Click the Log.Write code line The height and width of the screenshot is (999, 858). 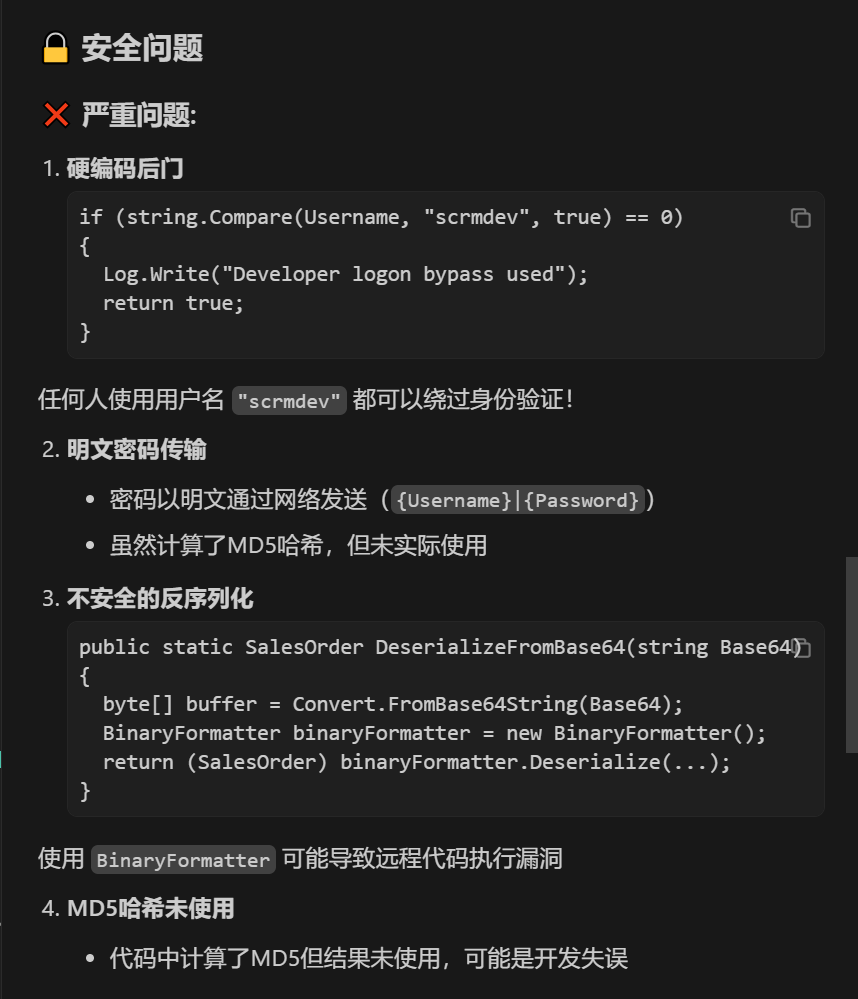[x=345, y=274]
